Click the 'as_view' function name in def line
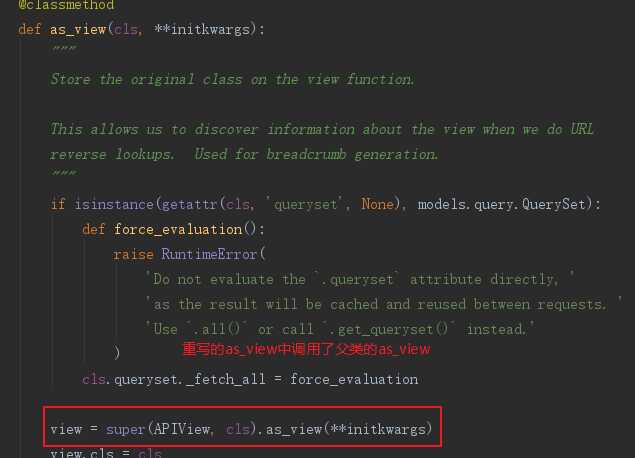635x458 pixels. click(78, 30)
